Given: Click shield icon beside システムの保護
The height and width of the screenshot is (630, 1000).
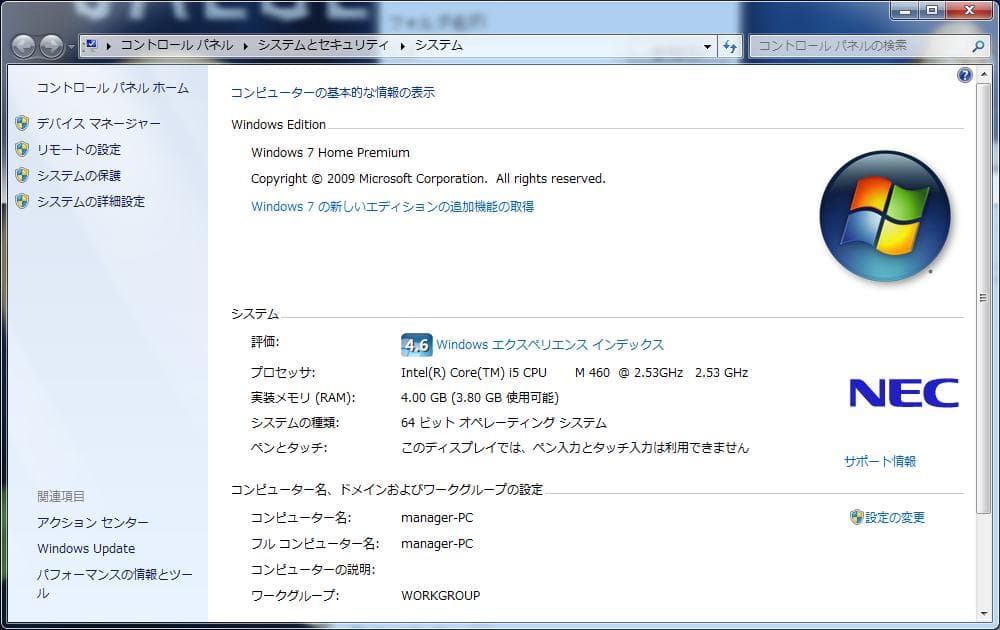Looking at the screenshot, I should pyautogui.click(x=22, y=175).
